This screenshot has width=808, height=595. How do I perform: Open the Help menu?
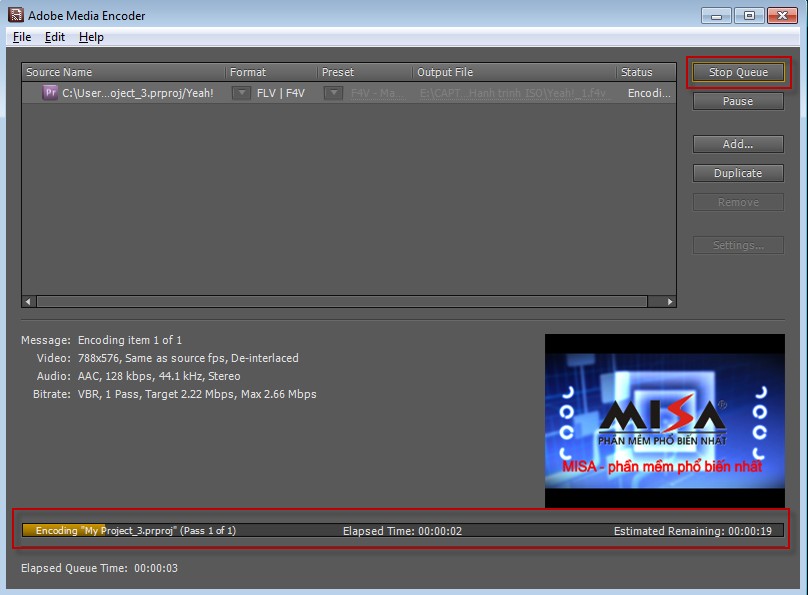91,37
